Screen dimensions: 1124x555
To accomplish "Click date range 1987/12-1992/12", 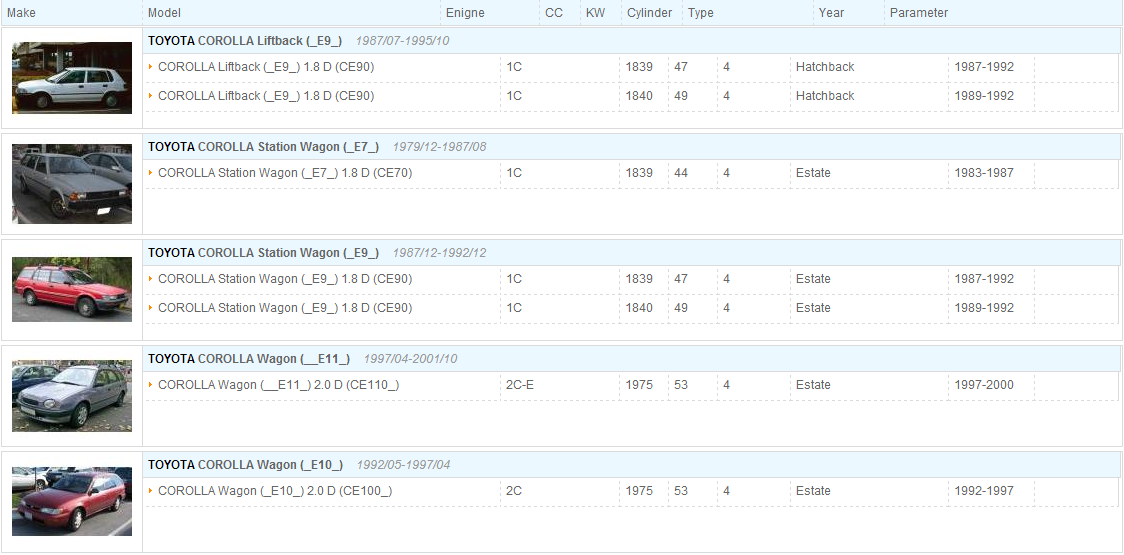I will 439,253.
